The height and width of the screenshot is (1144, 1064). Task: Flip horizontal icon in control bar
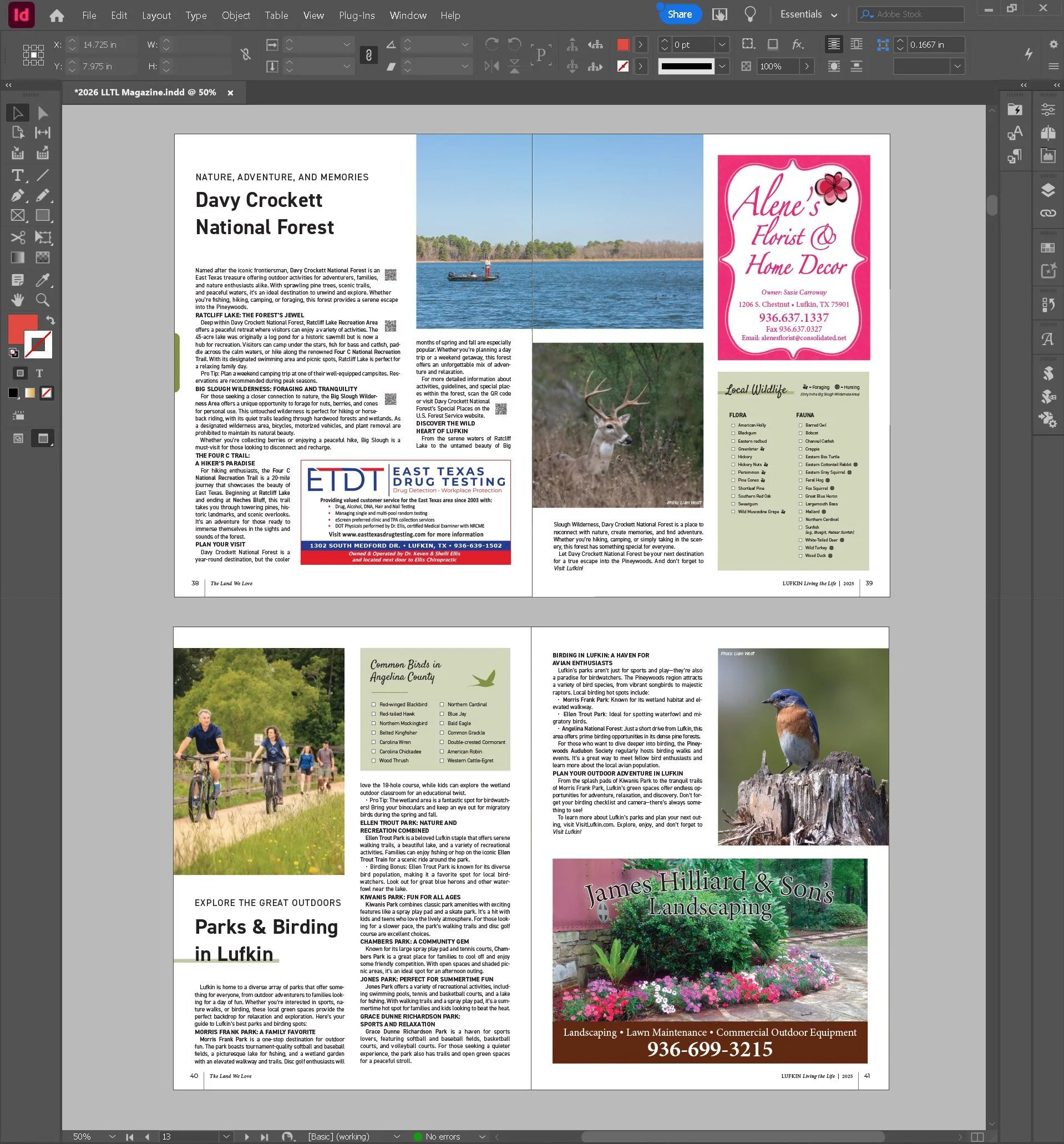click(x=492, y=66)
